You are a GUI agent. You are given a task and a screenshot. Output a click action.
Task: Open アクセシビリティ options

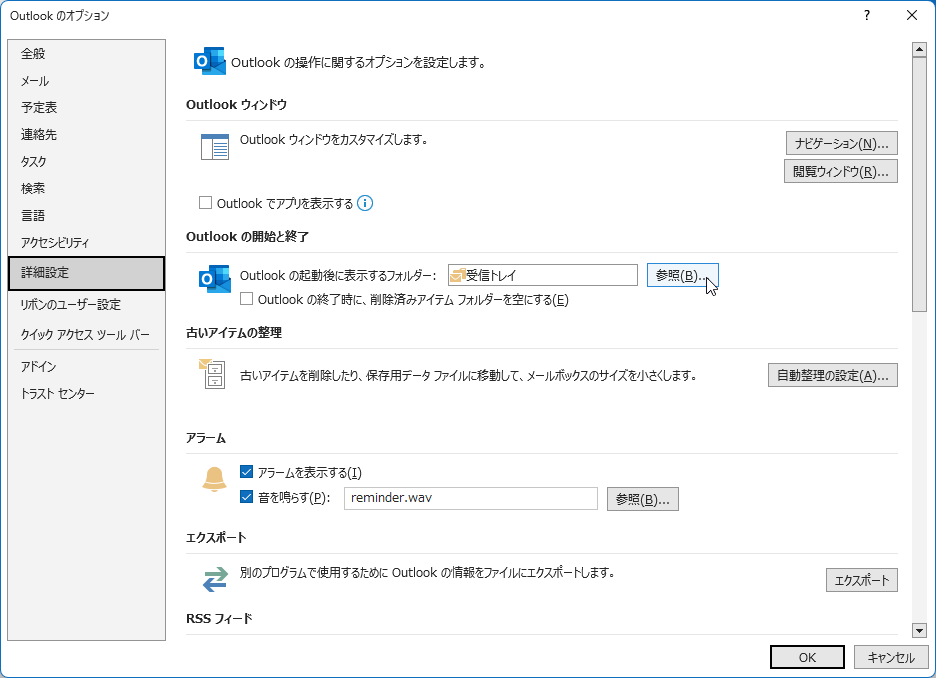(87, 242)
